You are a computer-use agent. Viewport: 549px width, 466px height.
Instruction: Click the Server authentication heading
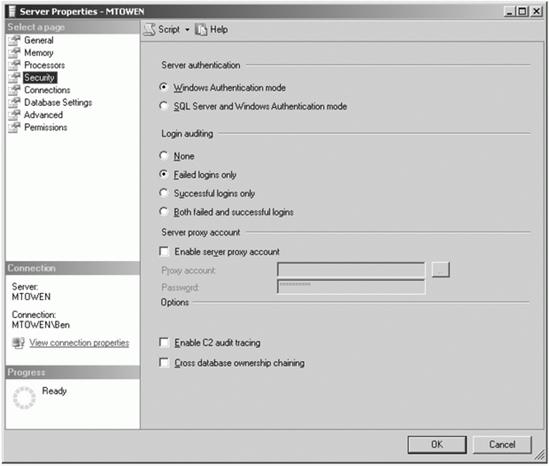coord(201,65)
